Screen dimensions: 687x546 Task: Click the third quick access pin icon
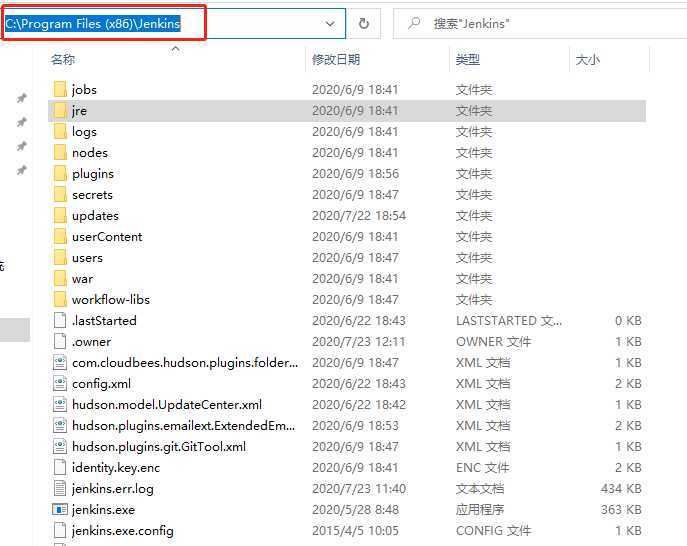[21, 146]
